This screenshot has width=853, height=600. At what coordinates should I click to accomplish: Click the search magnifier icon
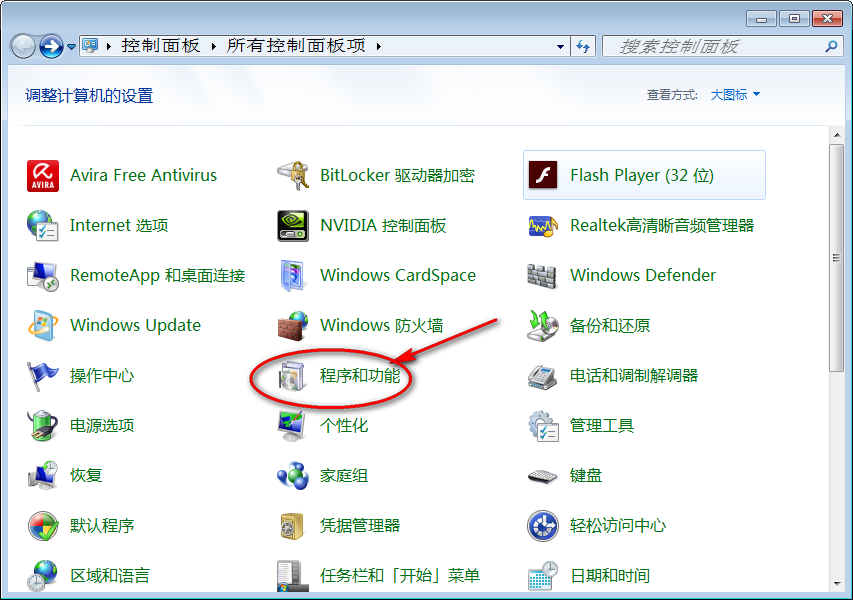[x=831, y=47]
